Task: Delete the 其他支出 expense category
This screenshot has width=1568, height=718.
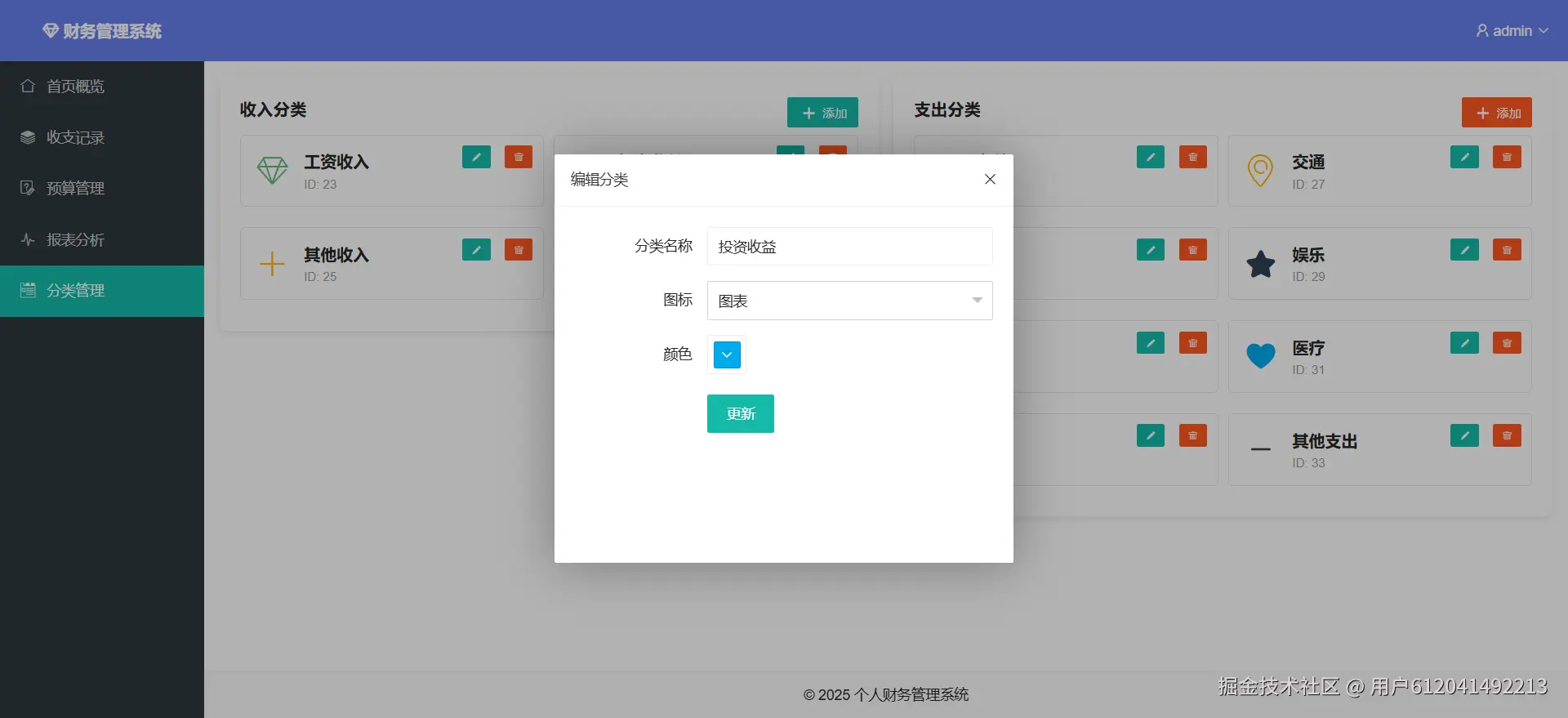Action: 1507,435
